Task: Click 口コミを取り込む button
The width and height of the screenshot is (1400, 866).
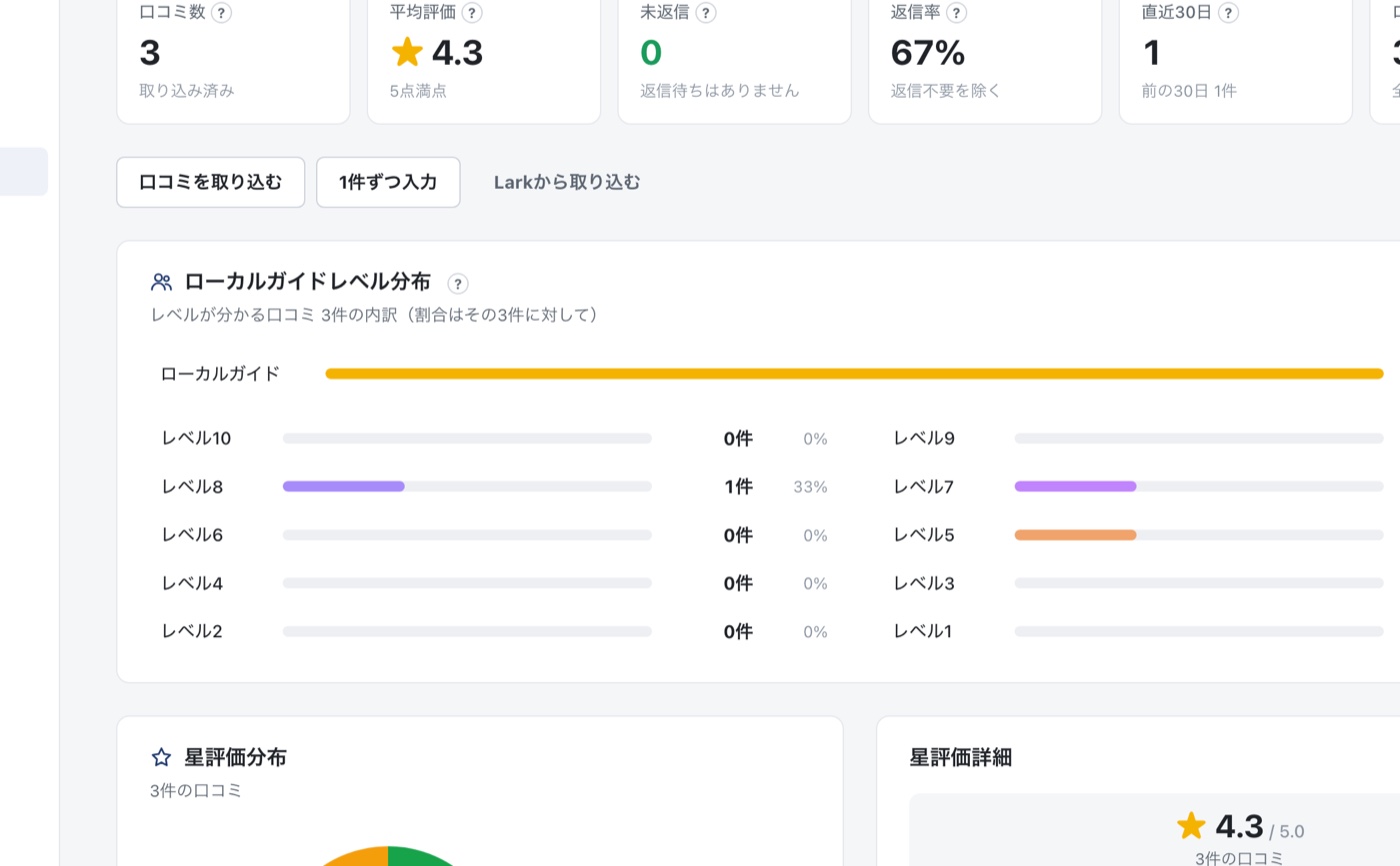Action: [211, 182]
